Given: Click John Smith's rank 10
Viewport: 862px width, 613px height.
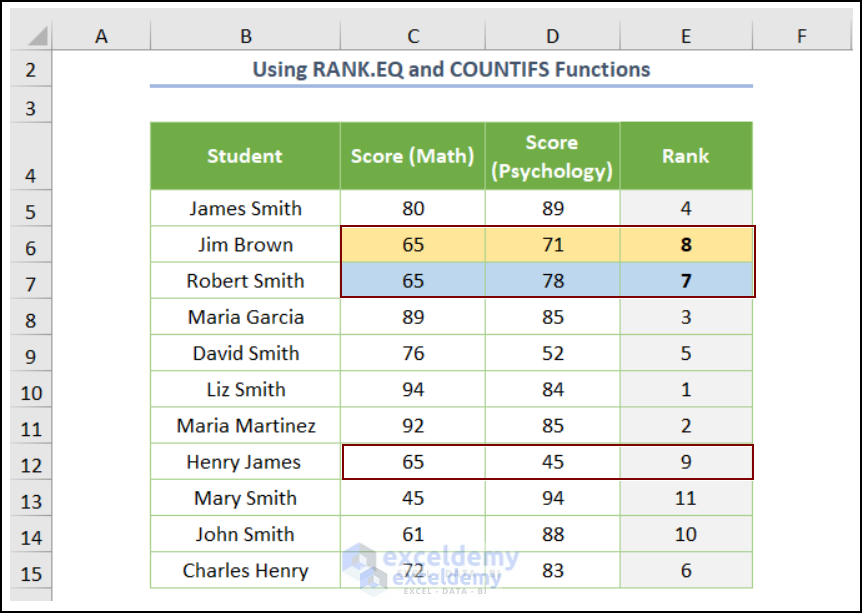Looking at the screenshot, I should [x=686, y=534].
